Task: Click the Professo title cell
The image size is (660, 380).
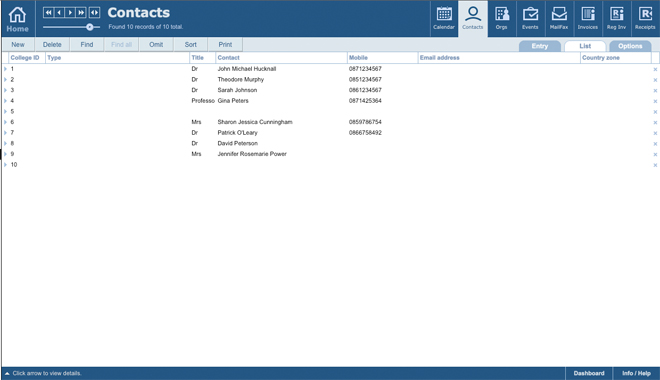Action: (x=203, y=101)
